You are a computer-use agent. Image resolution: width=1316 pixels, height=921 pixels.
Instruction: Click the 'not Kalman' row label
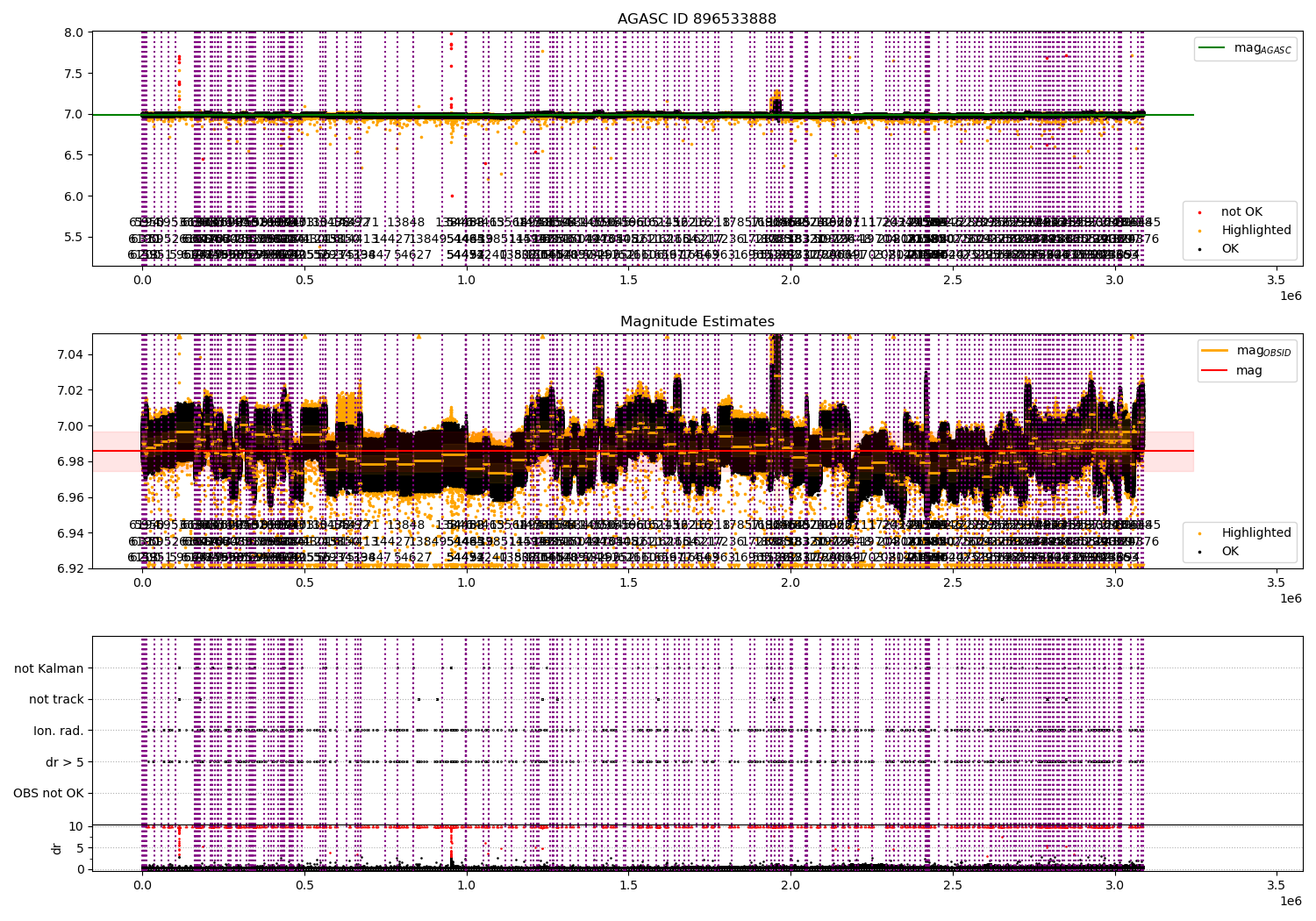(x=49, y=668)
